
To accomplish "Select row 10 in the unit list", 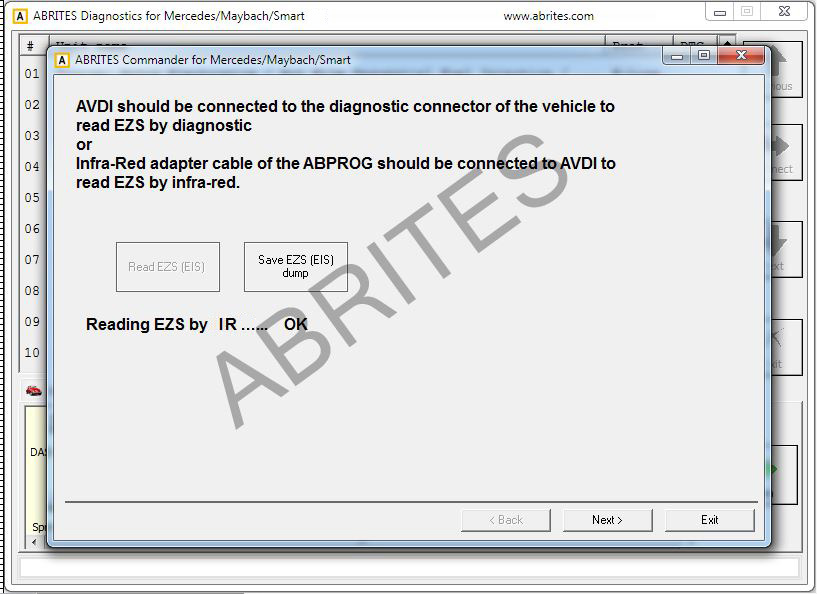I will pos(32,352).
